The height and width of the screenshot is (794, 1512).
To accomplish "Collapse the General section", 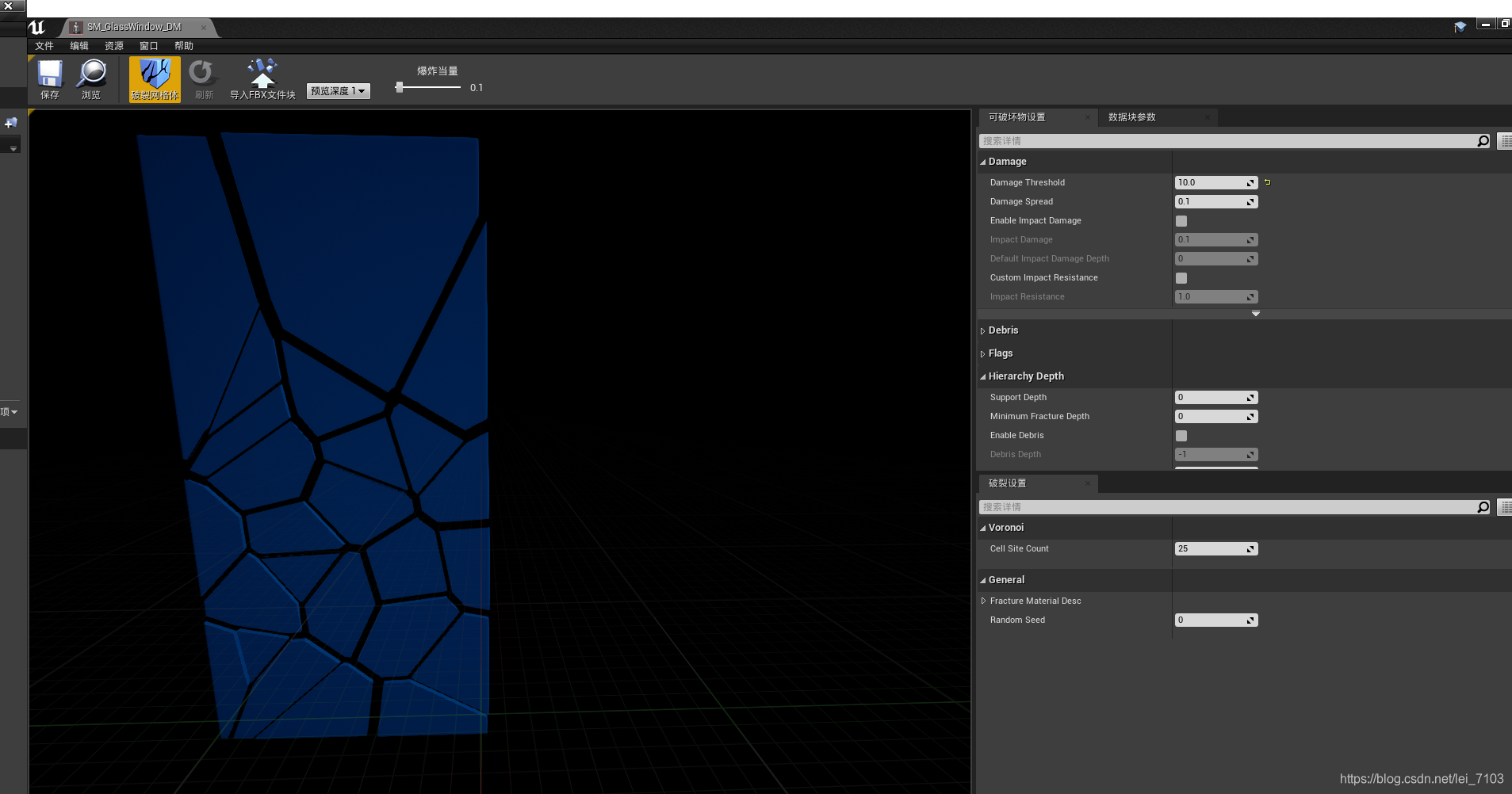I will 983,580.
